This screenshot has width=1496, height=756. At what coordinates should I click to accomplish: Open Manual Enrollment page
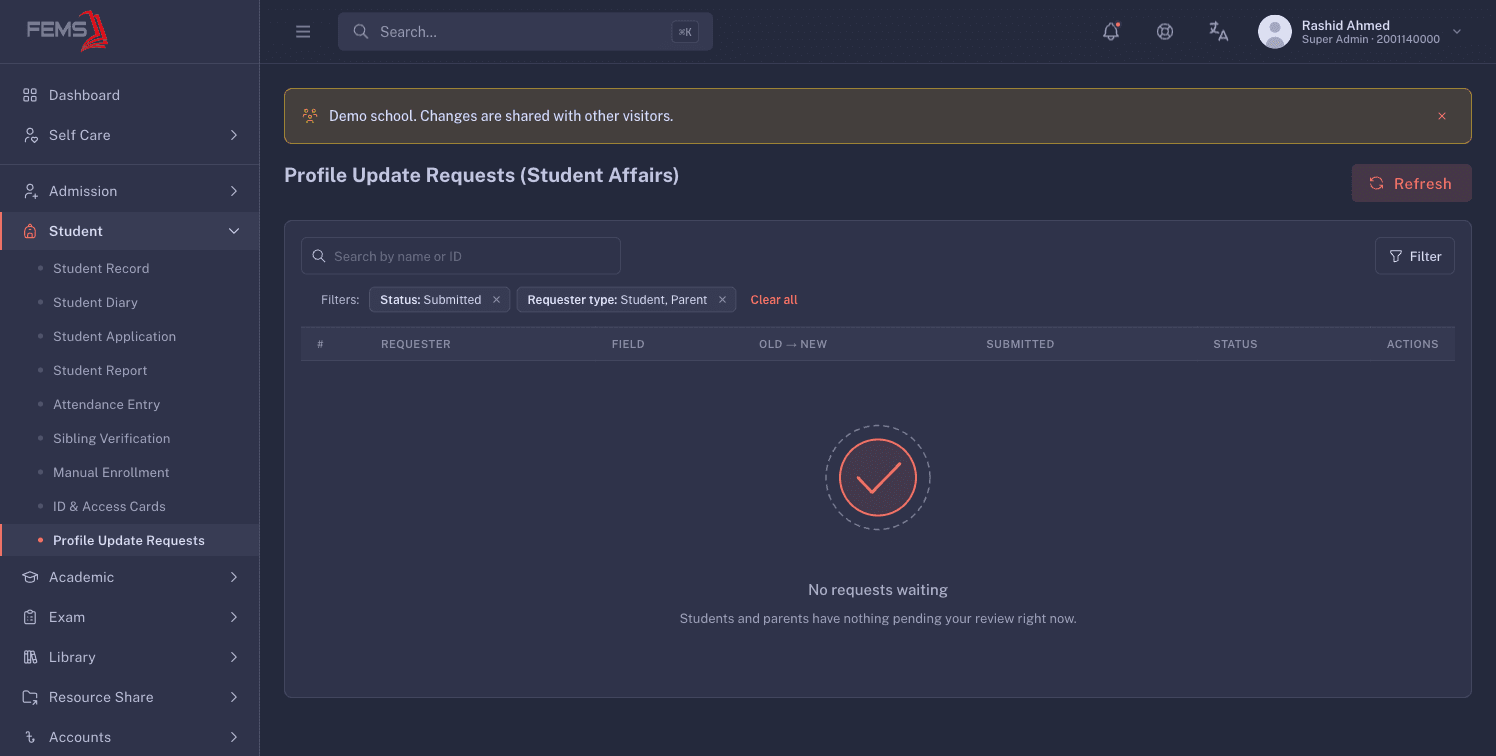130,472
